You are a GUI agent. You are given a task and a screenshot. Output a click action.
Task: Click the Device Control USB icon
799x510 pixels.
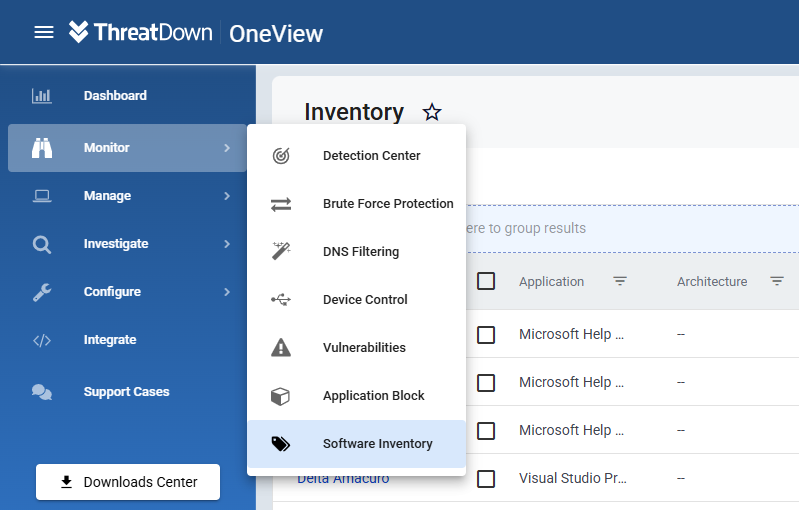[281, 300]
